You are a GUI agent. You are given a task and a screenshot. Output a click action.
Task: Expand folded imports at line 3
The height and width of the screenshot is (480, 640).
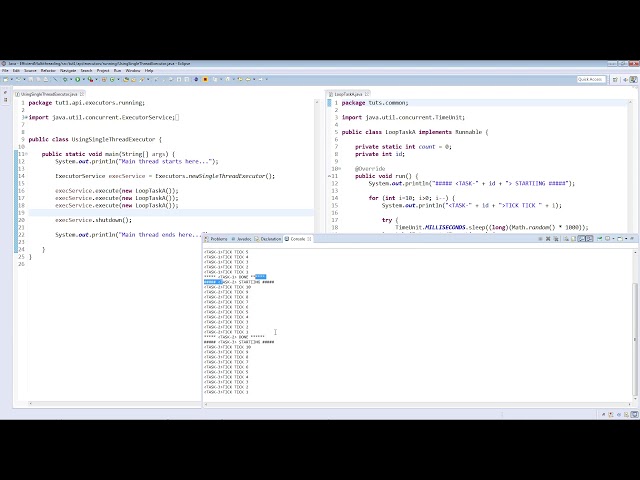pyautogui.click(x=26, y=118)
